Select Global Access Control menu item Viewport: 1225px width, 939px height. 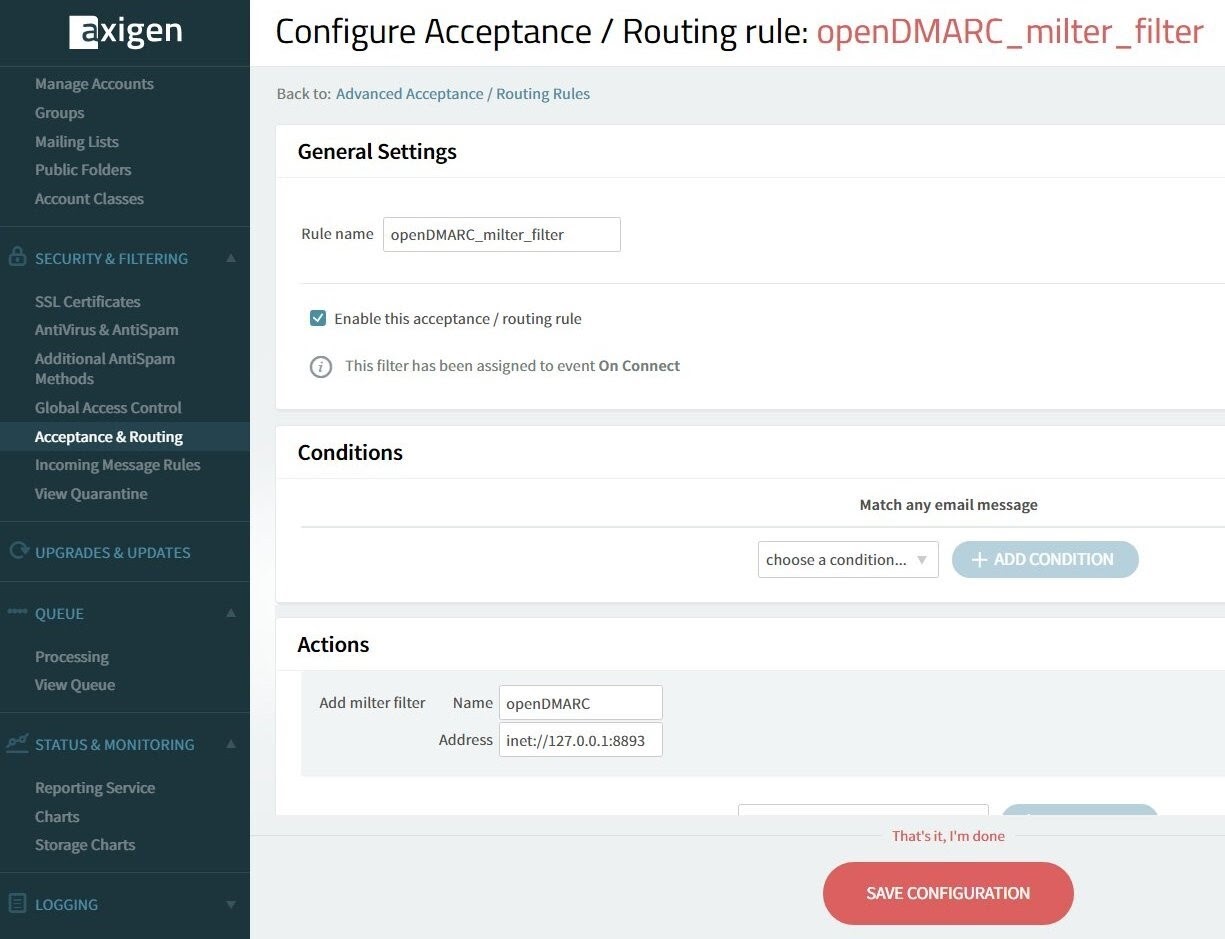coord(108,408)
